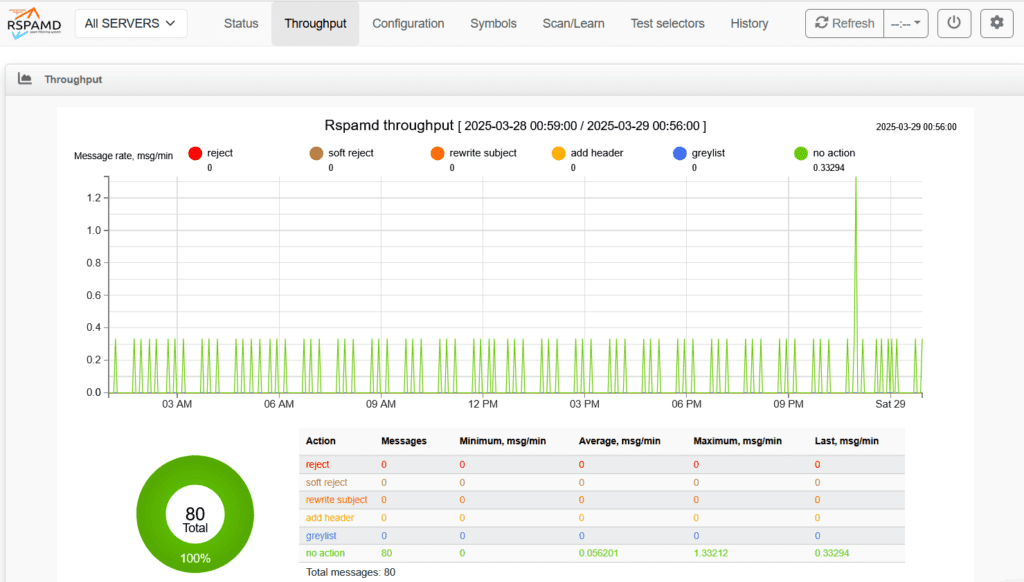Open the Scan/Learn tab
Viewport: 1024px width, 582px height.
point(573,23)
